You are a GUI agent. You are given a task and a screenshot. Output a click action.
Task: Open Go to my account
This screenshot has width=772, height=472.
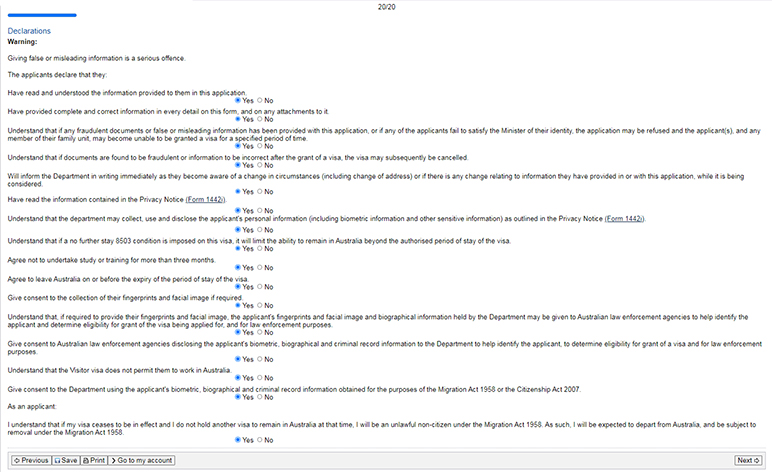coord(141,460)
